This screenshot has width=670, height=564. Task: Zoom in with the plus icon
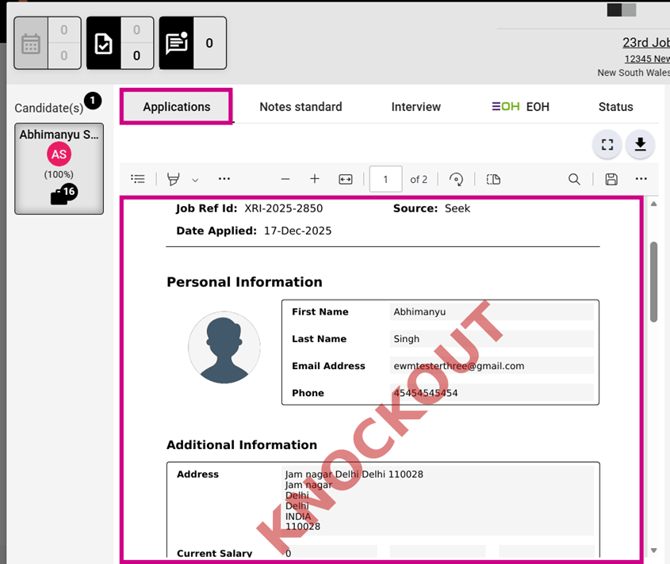coord(315,179)
